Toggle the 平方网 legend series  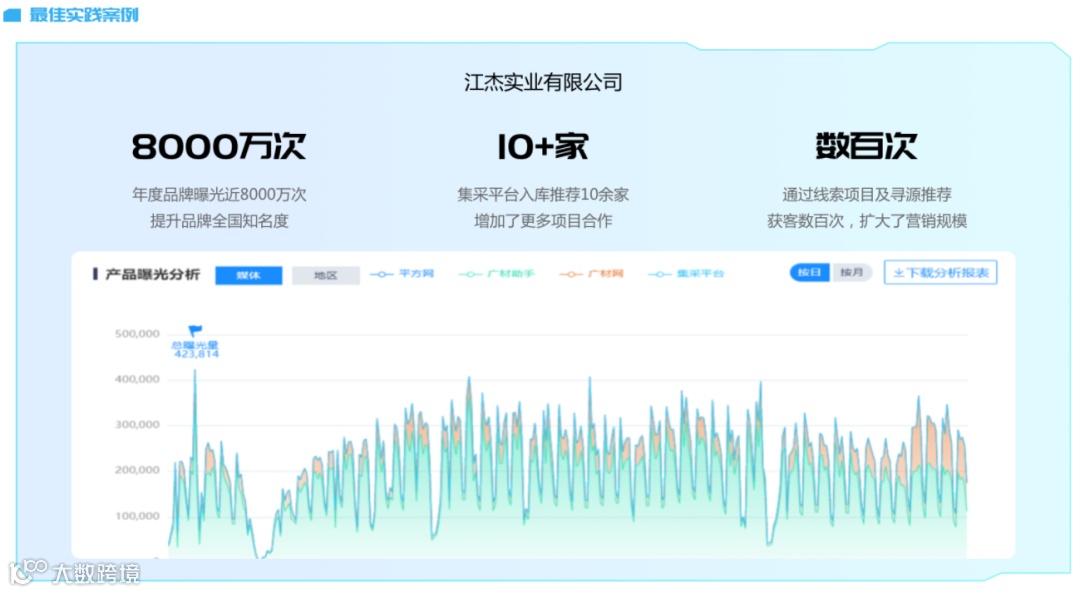(x=402, y=274)
